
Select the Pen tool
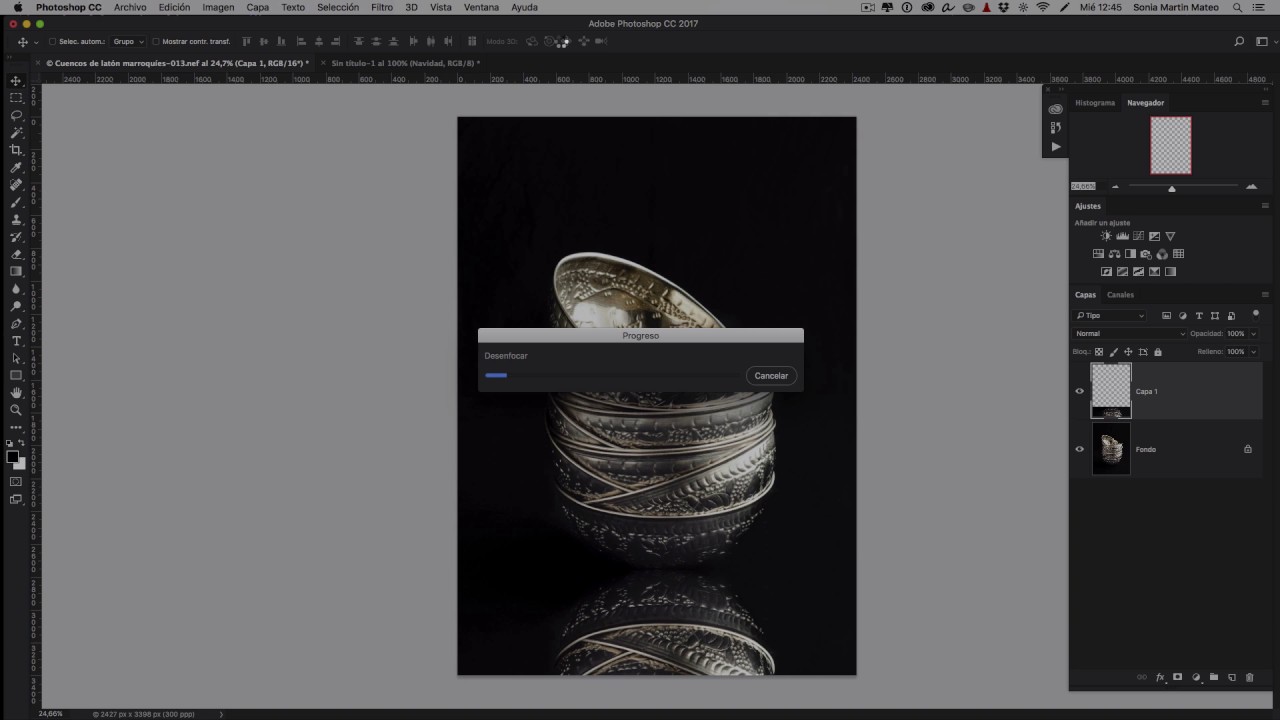[x=16, y=324]
